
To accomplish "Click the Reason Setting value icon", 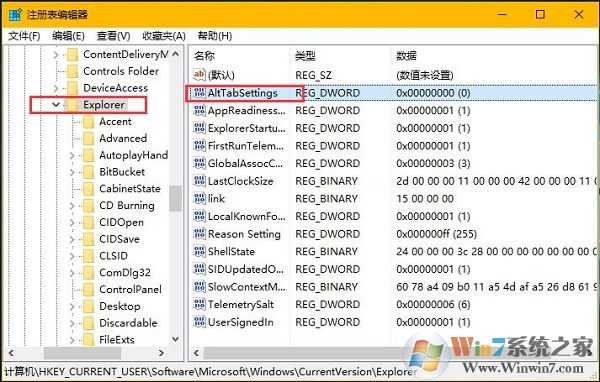I will [x=199, y=233].
